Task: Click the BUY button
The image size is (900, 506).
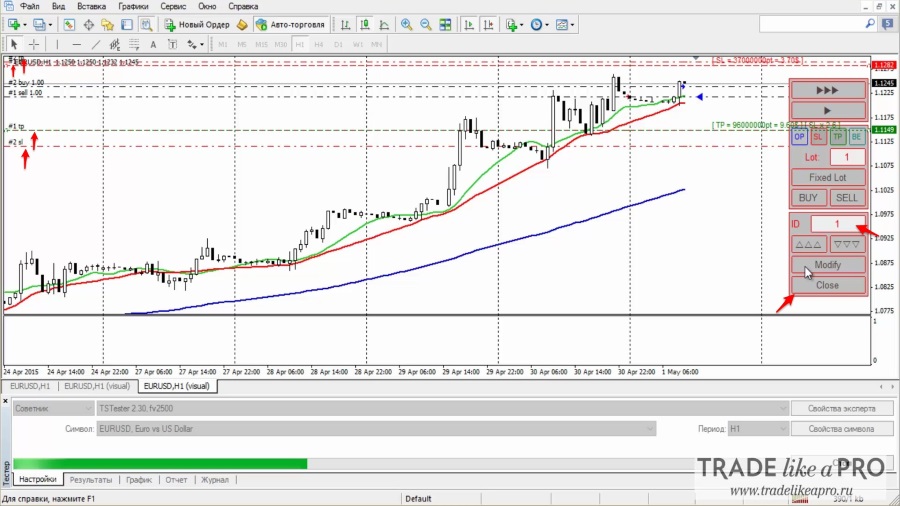Action: pyautogui.click(x=808, y=197)
